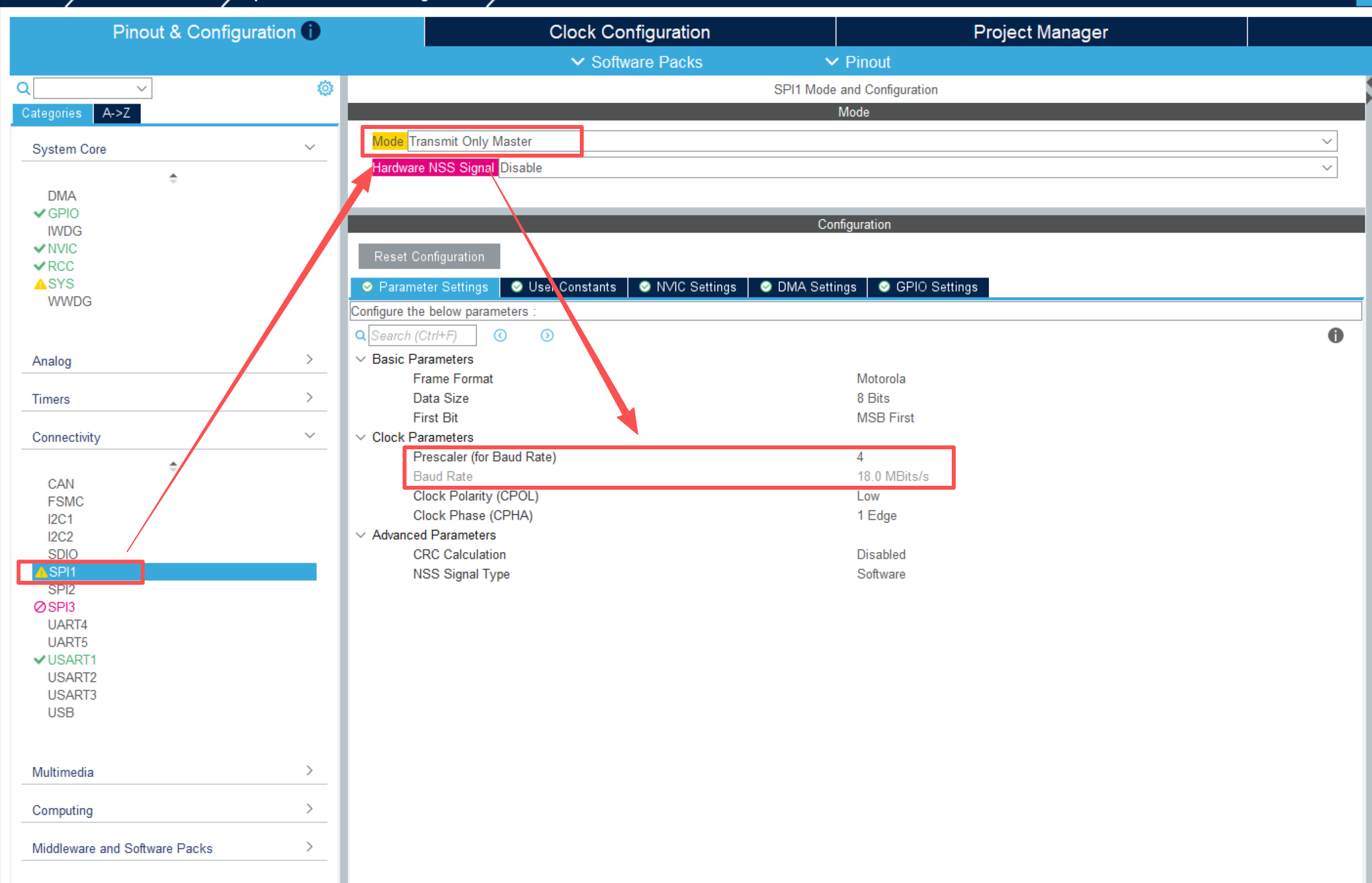Switch to Clock Configuration tab

(x=630, y=32)
